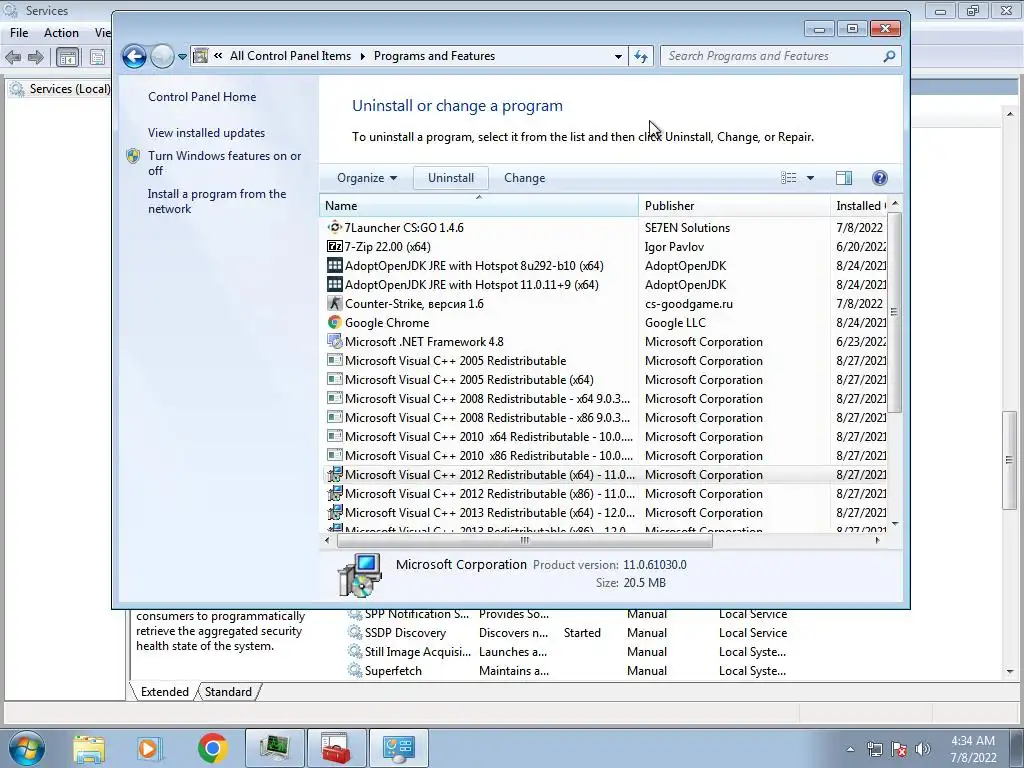Open Google Chrome from the taskbar
Viewport: 1024px width, 768px height.
212,748
